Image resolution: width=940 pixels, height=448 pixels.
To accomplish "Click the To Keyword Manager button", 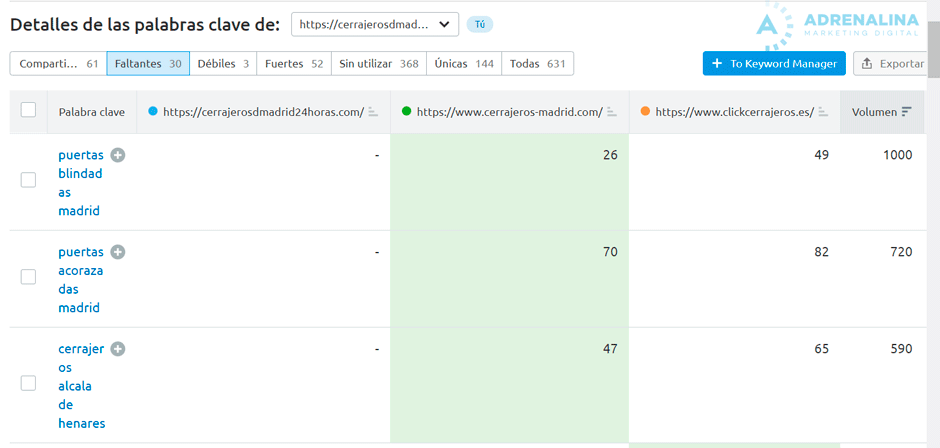I will tap(774, 64).
